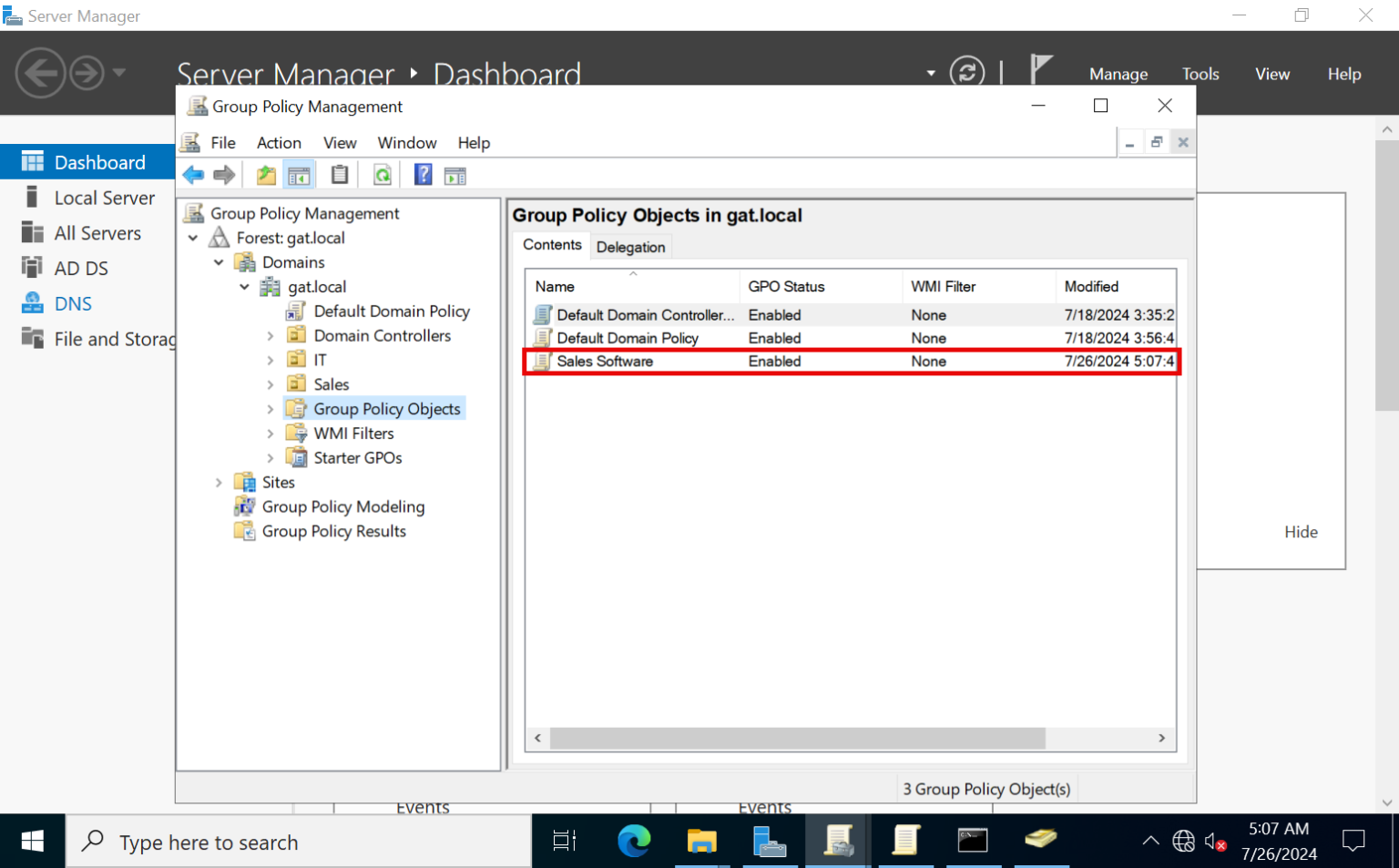Open Help using the question mark toolbar icon

point(423,174)
